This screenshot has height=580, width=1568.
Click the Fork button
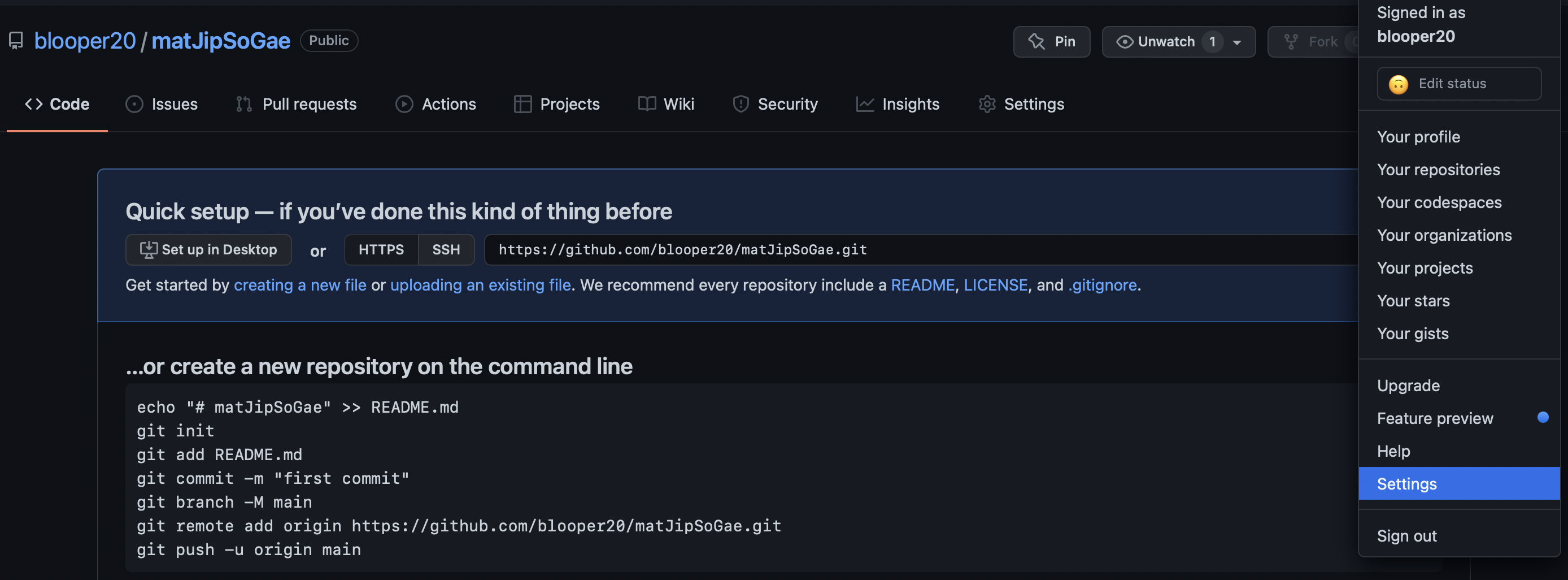pos(1313,41)
